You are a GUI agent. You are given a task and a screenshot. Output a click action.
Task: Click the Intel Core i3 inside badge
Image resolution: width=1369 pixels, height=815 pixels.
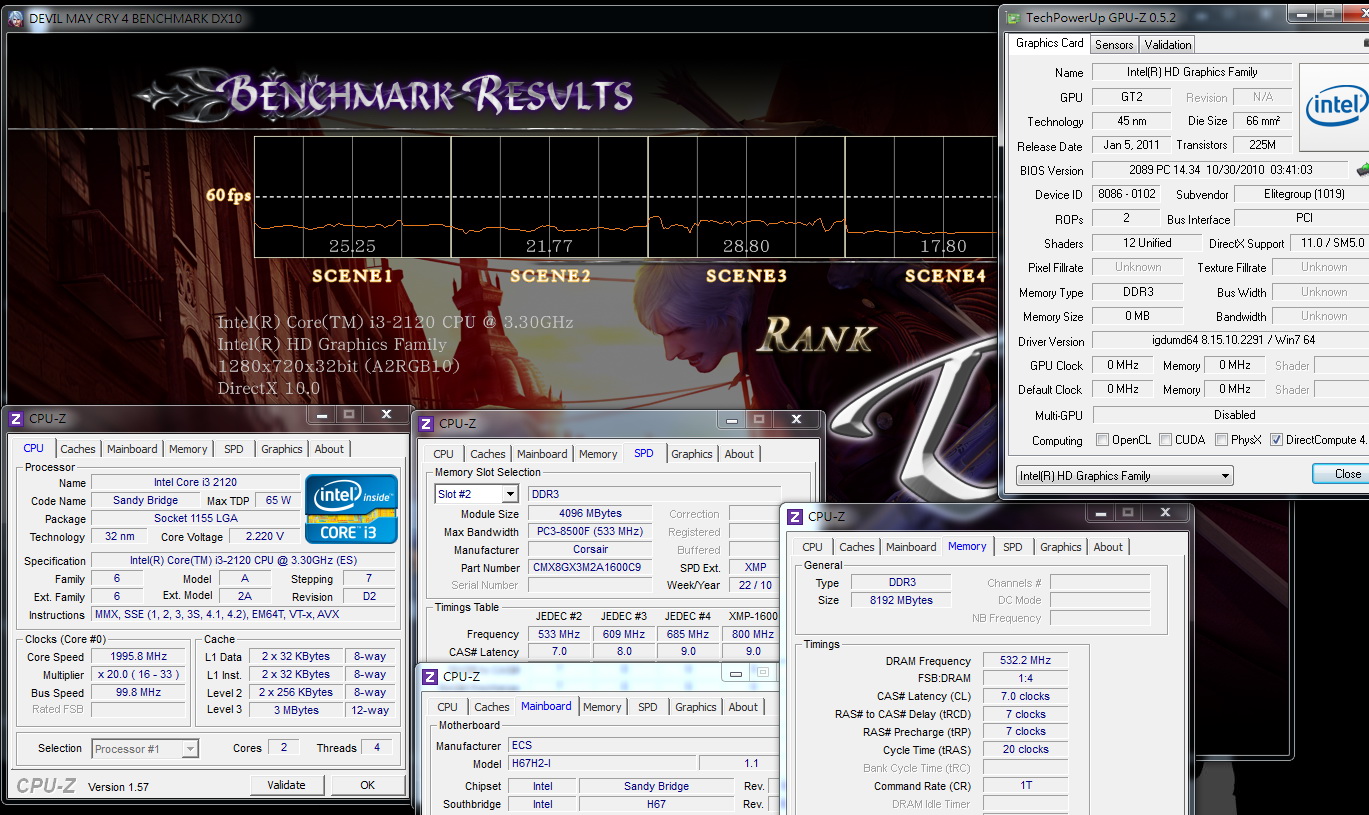(351, 509)
